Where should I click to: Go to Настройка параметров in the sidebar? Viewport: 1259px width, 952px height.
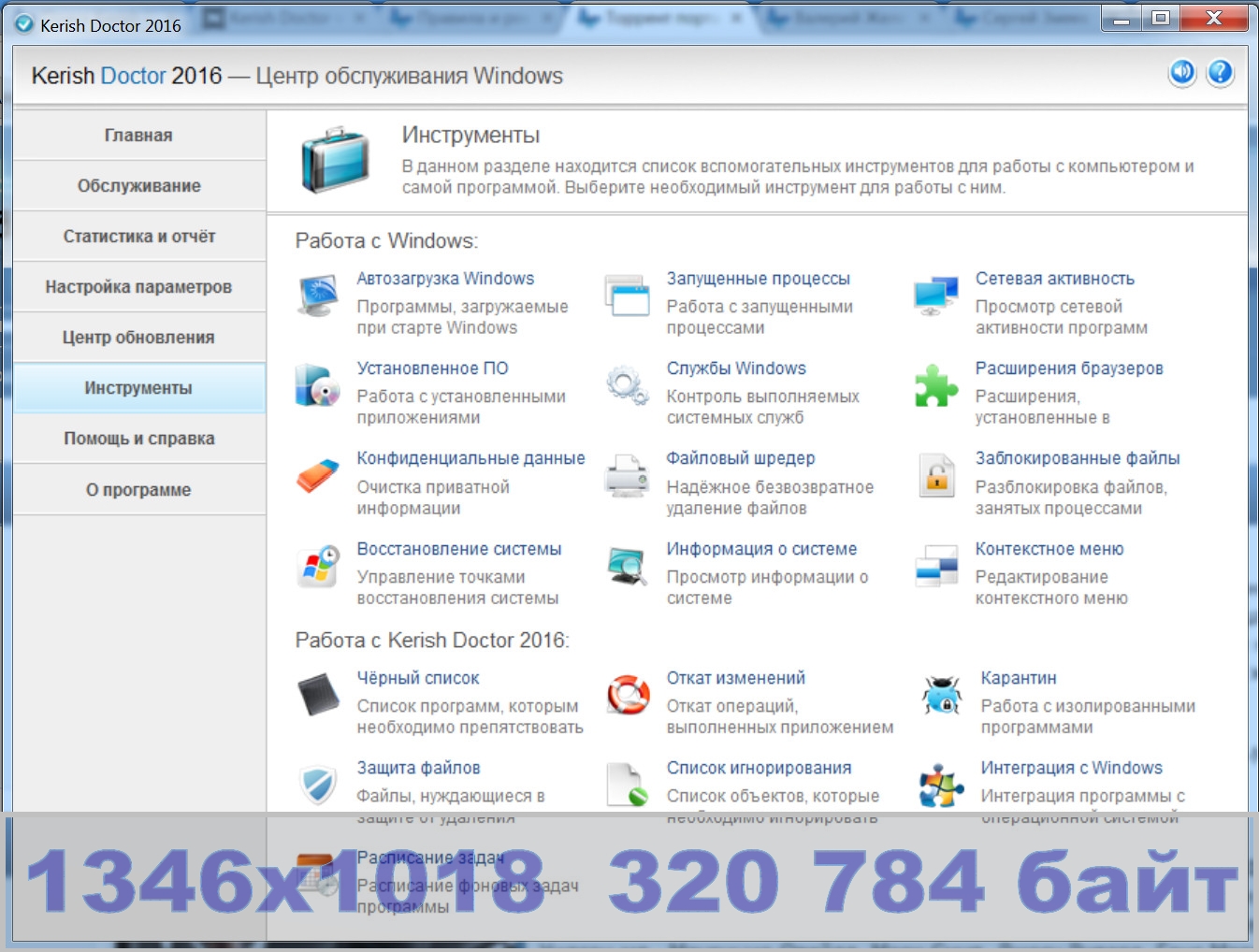click(x=138, y=287)
